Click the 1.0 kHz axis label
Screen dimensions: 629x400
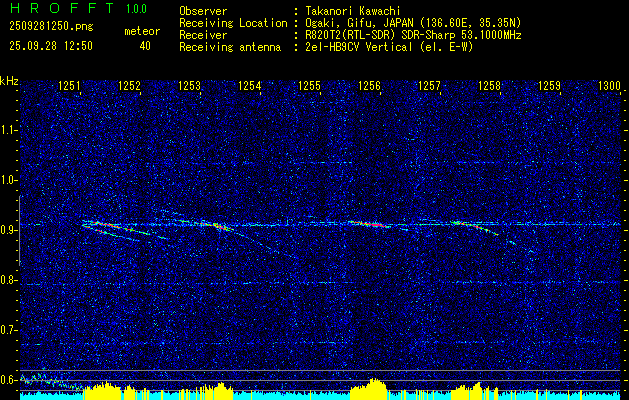[8, 181]
